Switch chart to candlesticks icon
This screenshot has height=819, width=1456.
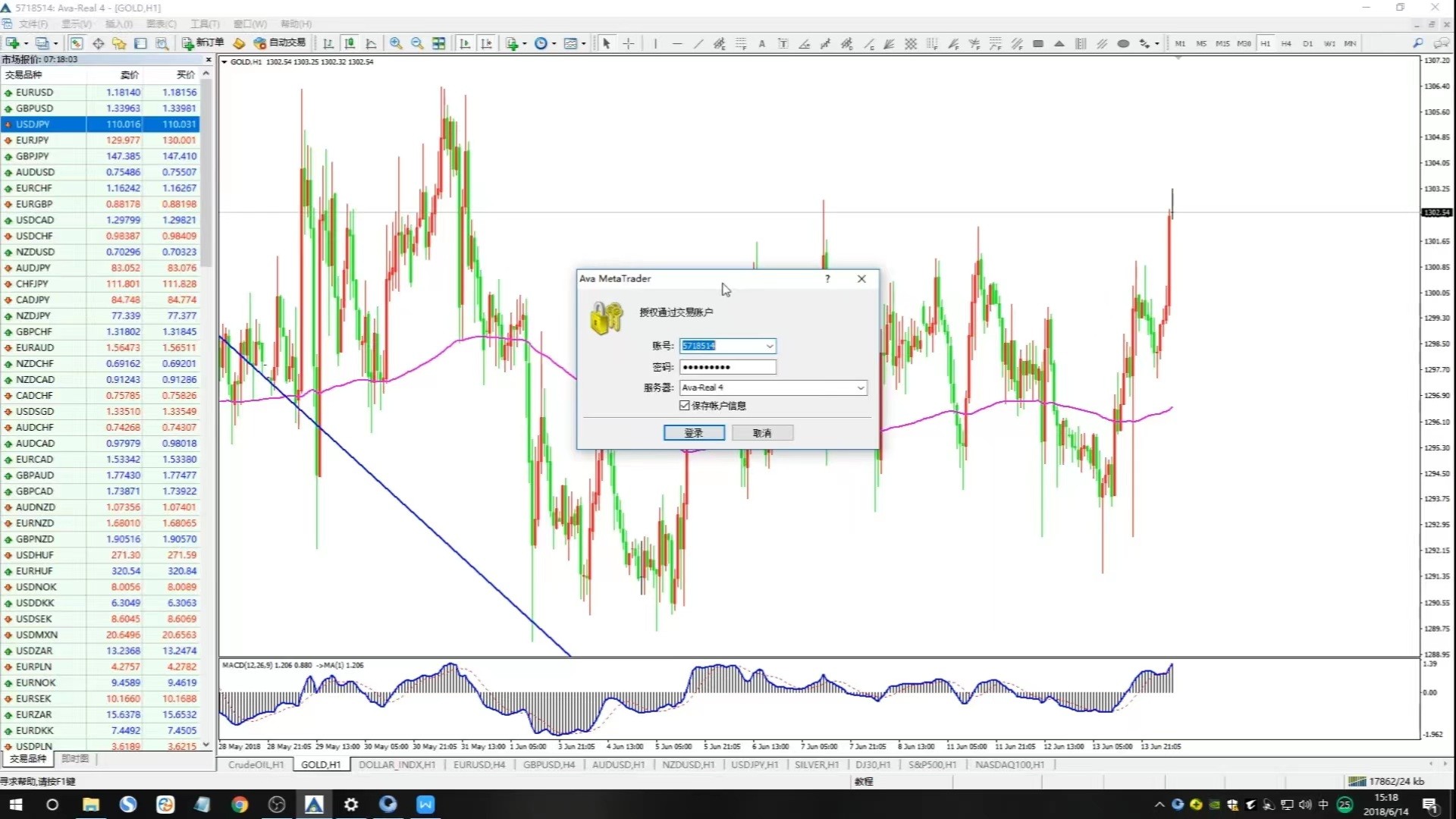point(350,43)
